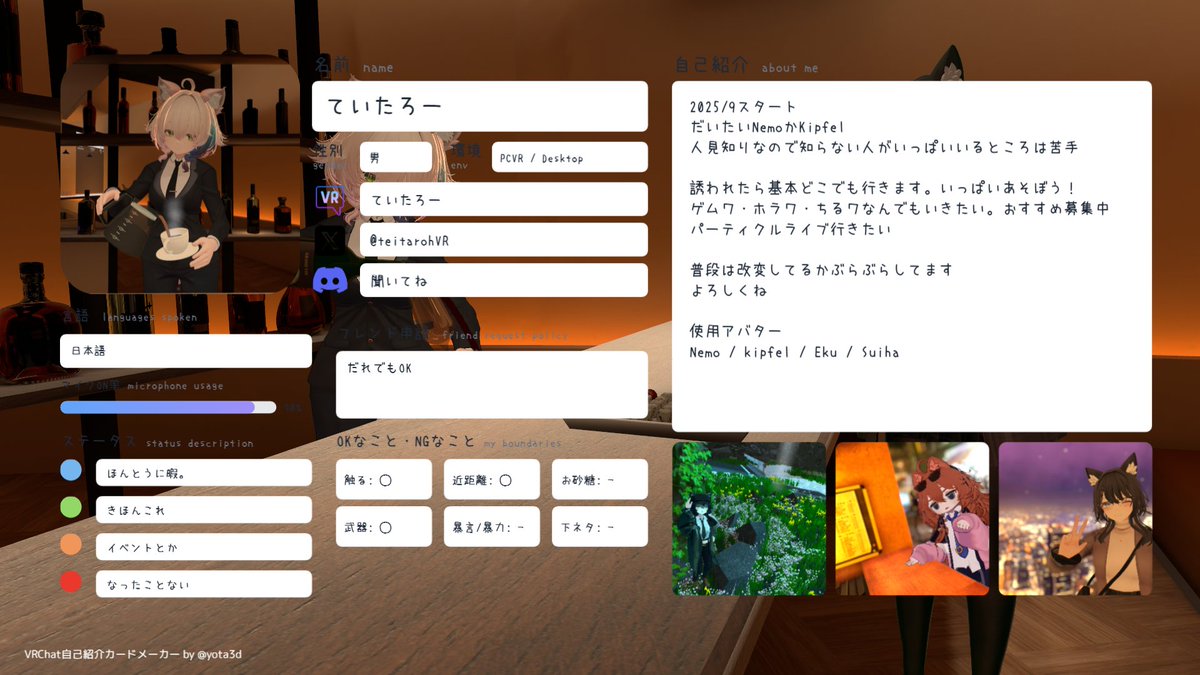Open the garden avatar thumbnail

coord(749,519)
